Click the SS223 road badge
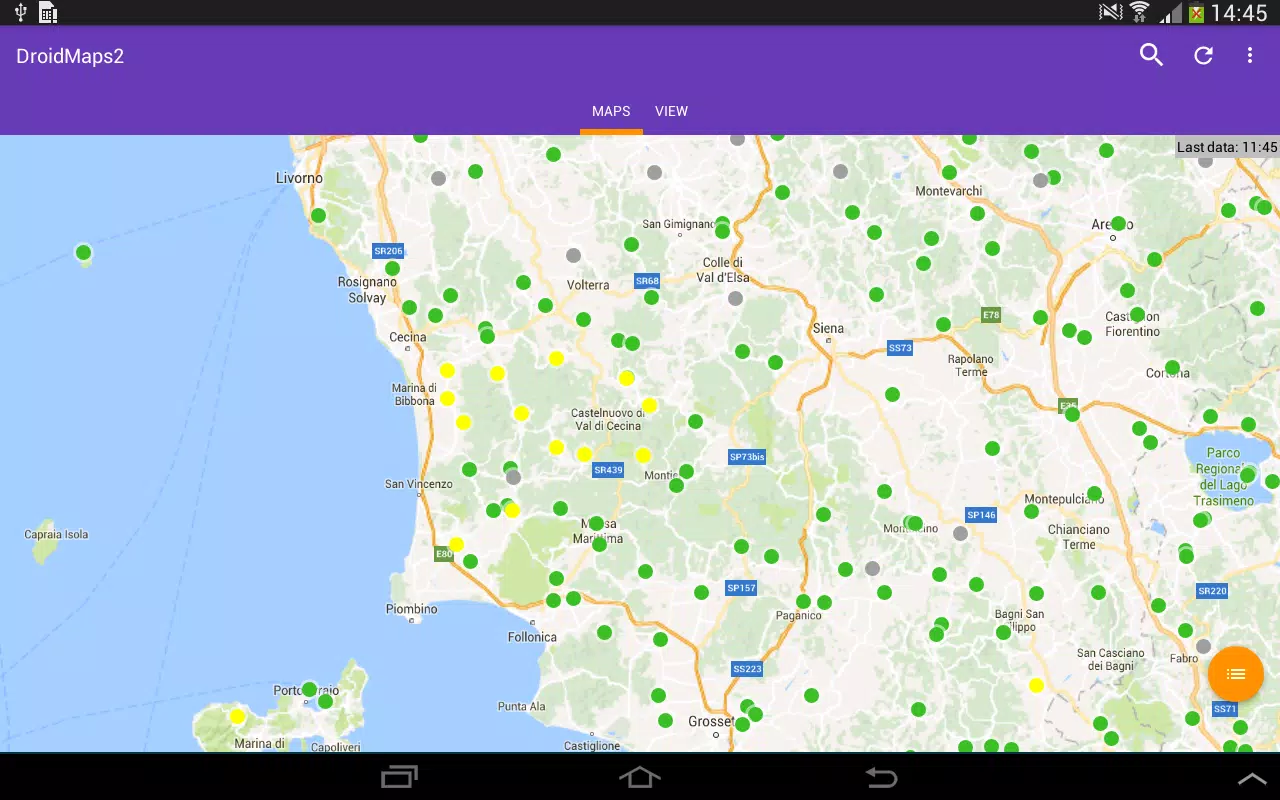The width and height of the screenshot is (1280, 800). pos(747,669)
